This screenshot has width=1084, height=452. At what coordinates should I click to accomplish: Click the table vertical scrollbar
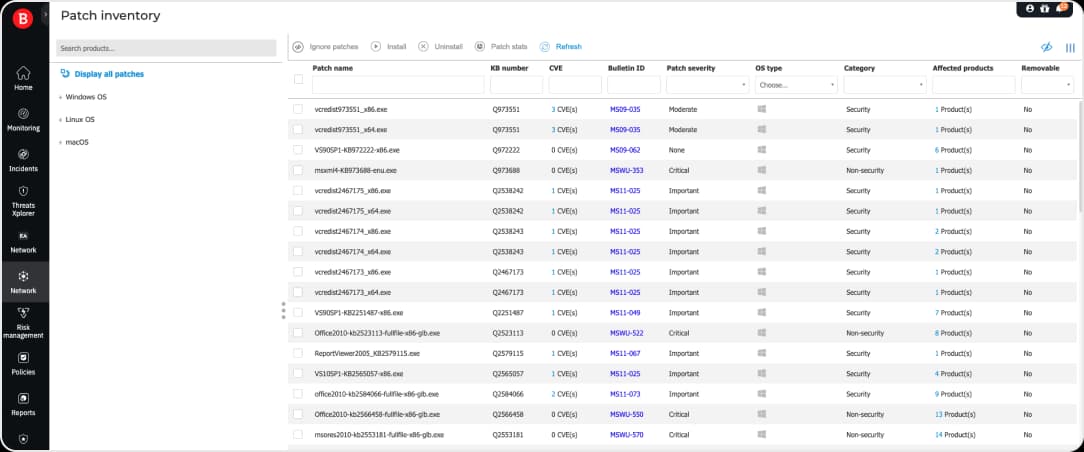pyautogui.click(x=1080, y=156)
